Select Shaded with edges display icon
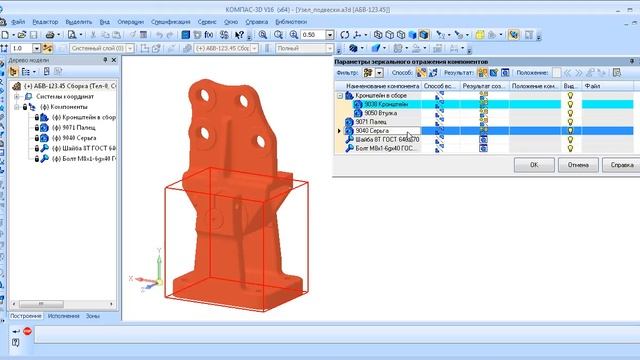Image resolution: width=640 pixels, height=360 pixels. [424, 35]
